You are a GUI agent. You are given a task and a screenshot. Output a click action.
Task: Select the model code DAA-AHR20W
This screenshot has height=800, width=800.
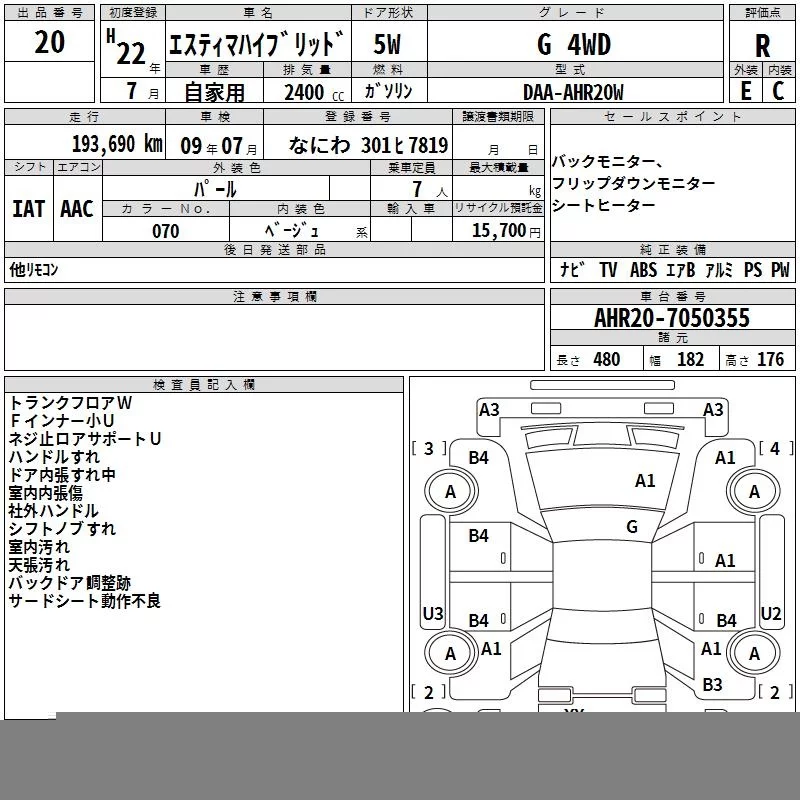(x=573, y=92)
